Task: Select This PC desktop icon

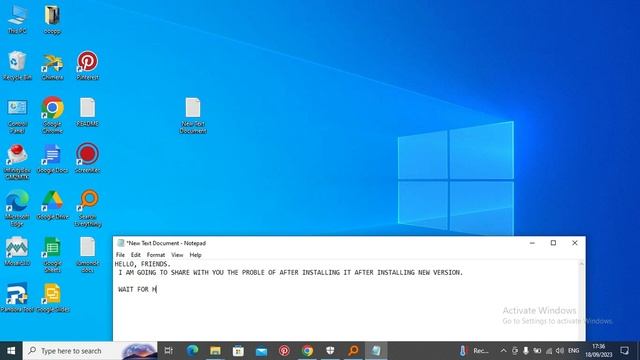Action: 17,20
